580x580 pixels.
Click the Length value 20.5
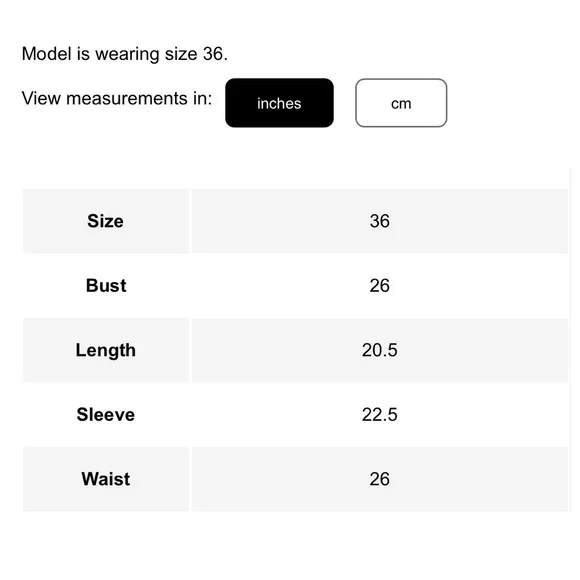pyautogui.click(x=380, y=350)
